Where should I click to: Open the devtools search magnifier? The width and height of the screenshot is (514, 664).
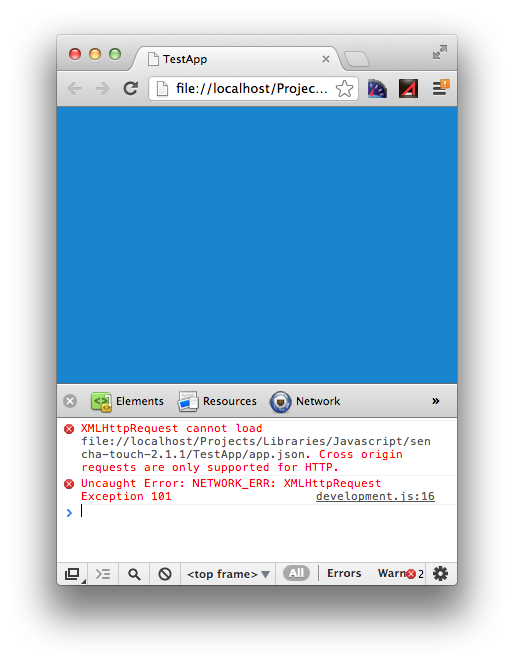click(x=134, y=574)
